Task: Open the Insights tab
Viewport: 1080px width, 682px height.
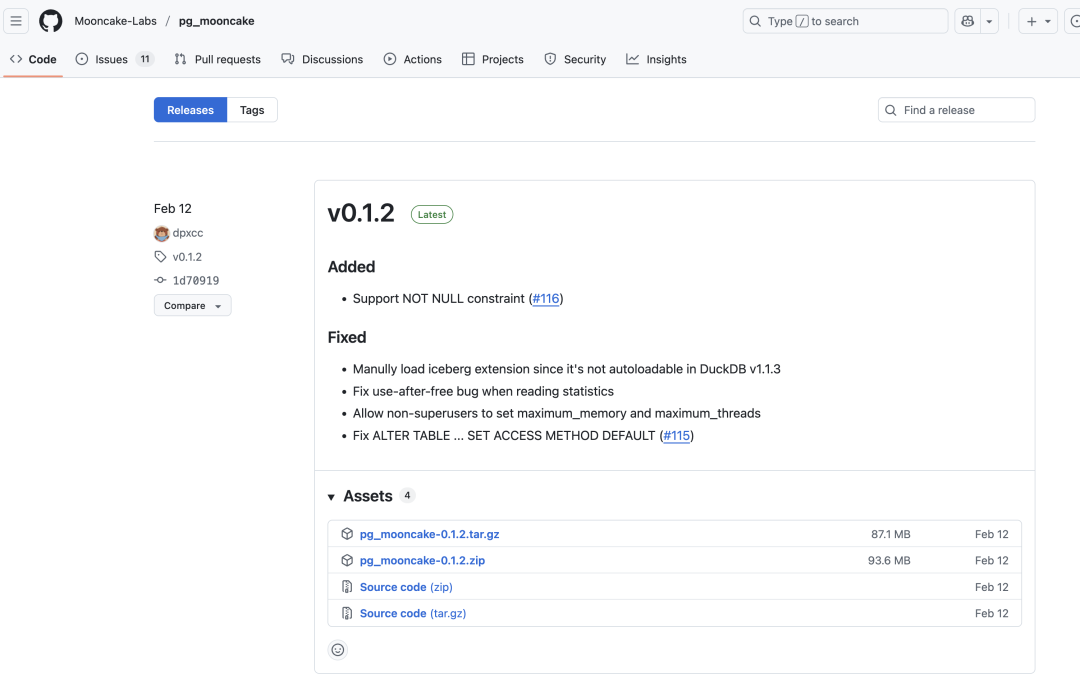Action: pyautogui.click(x=656, y=60)
